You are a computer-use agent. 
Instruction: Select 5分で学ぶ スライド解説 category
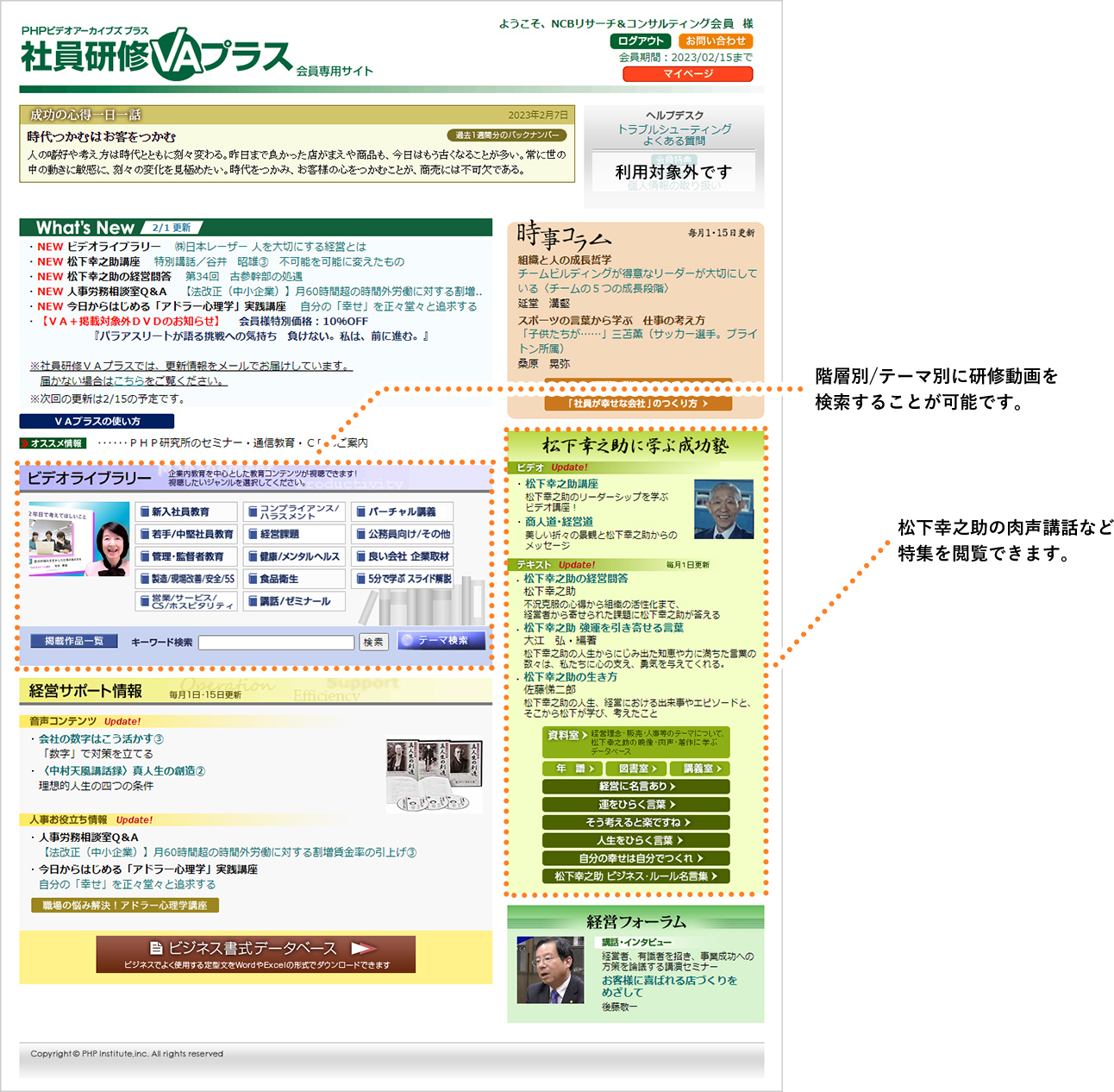click(x=402, y=579)
